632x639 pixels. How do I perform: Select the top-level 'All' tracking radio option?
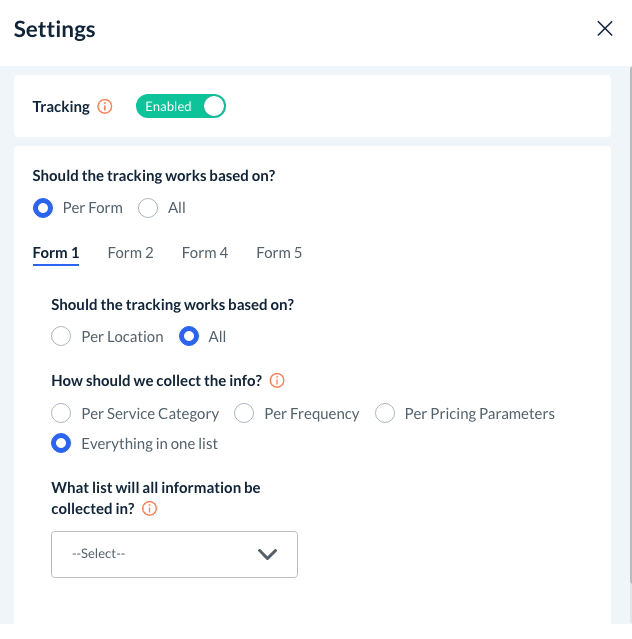point(148,208)
